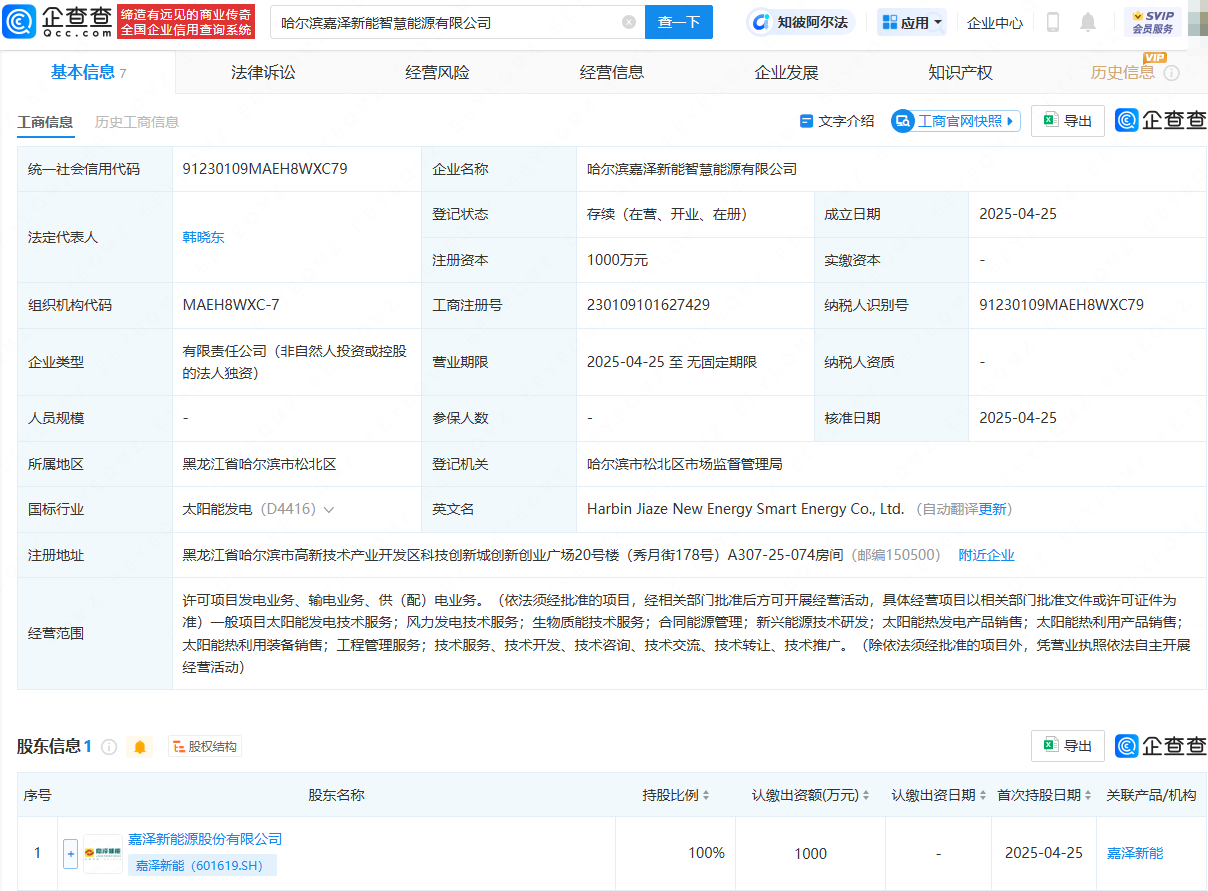Click 更新 in the English name row
The image size is (1208, 891).
993,510
